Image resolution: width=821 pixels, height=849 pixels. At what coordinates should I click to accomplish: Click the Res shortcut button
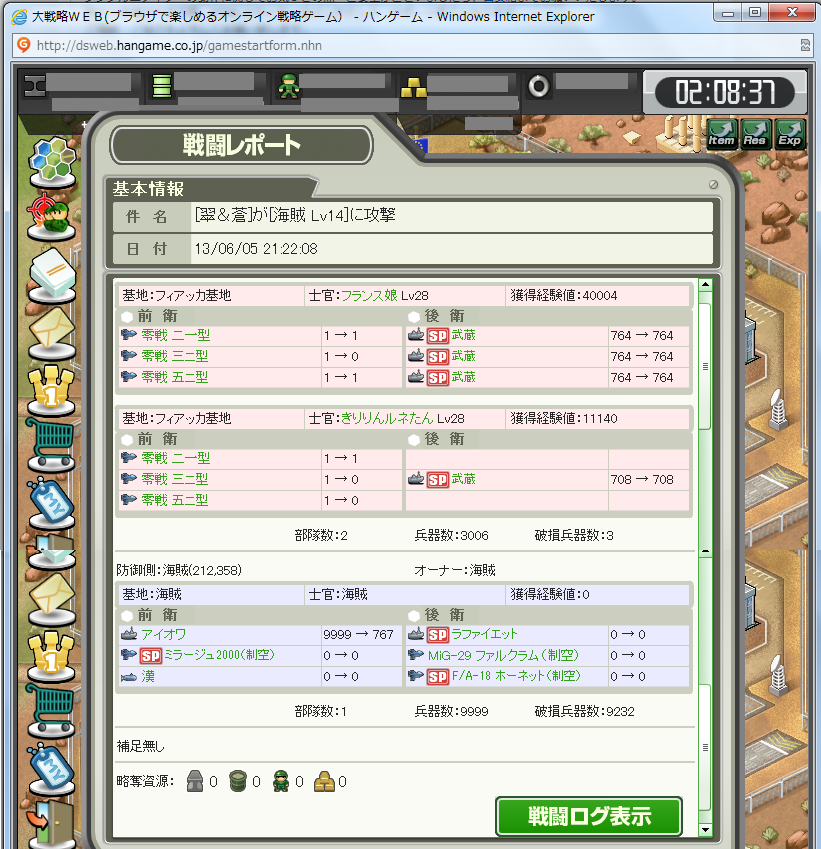point(755,134)
